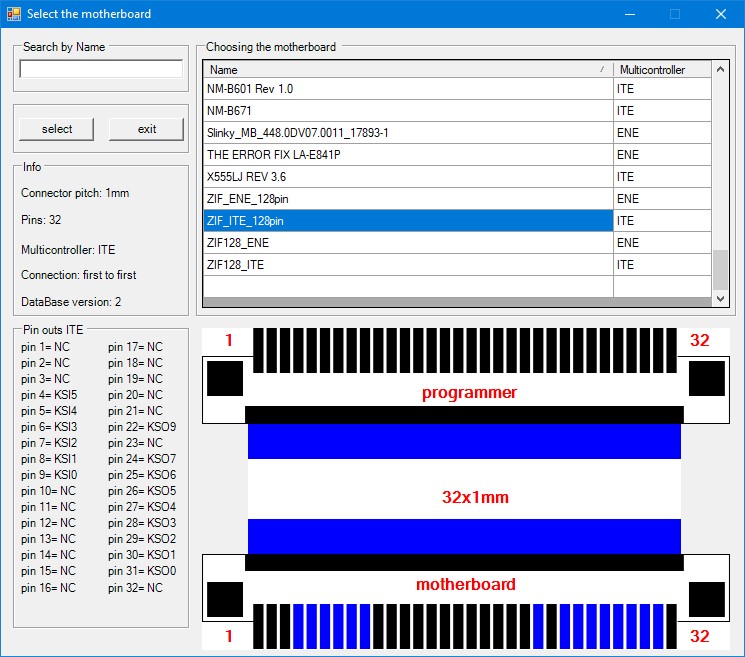
Task: Click the select button
Action: [x=57, y=129]
